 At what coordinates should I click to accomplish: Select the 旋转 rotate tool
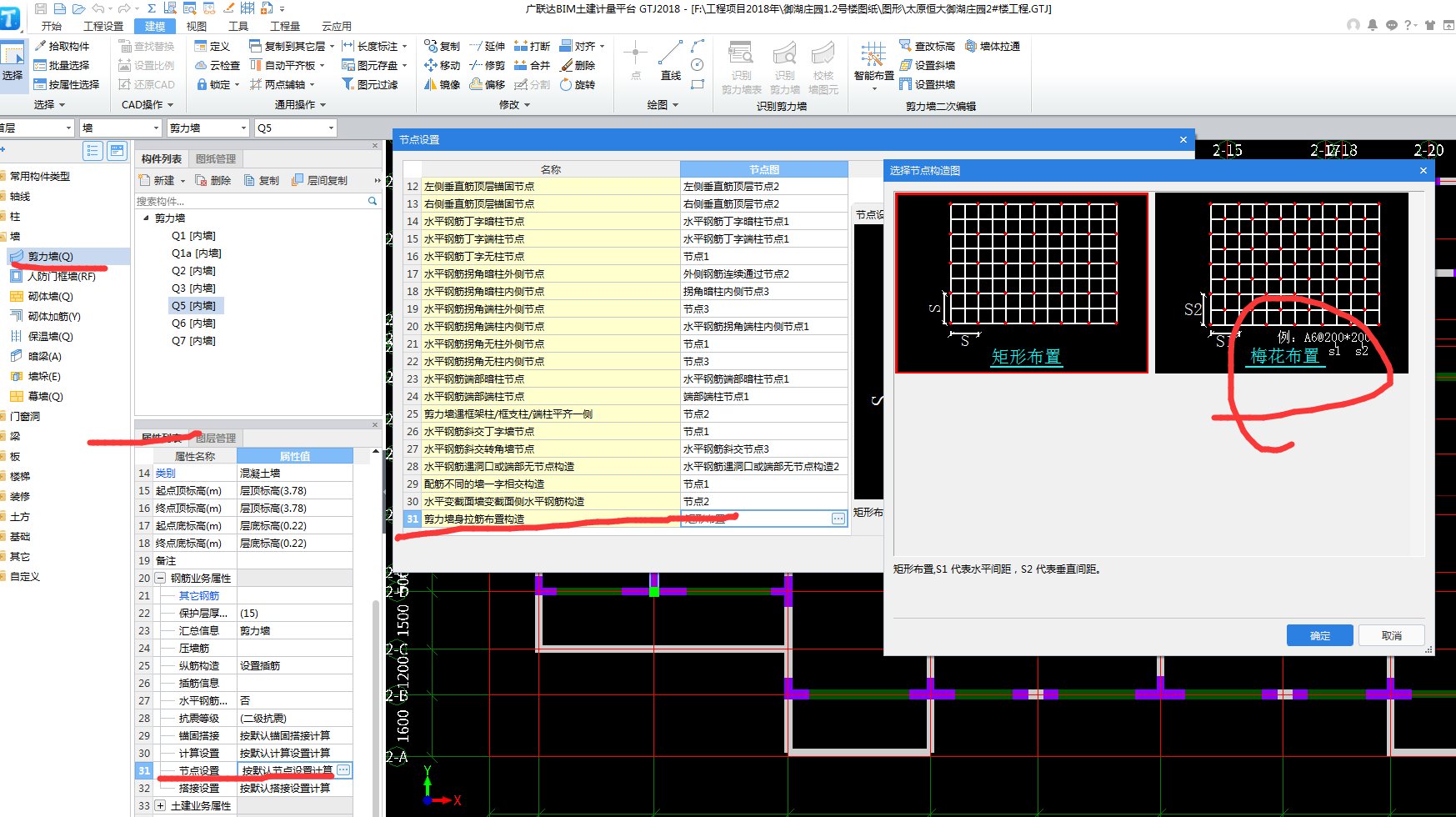[x=577, y=84]
